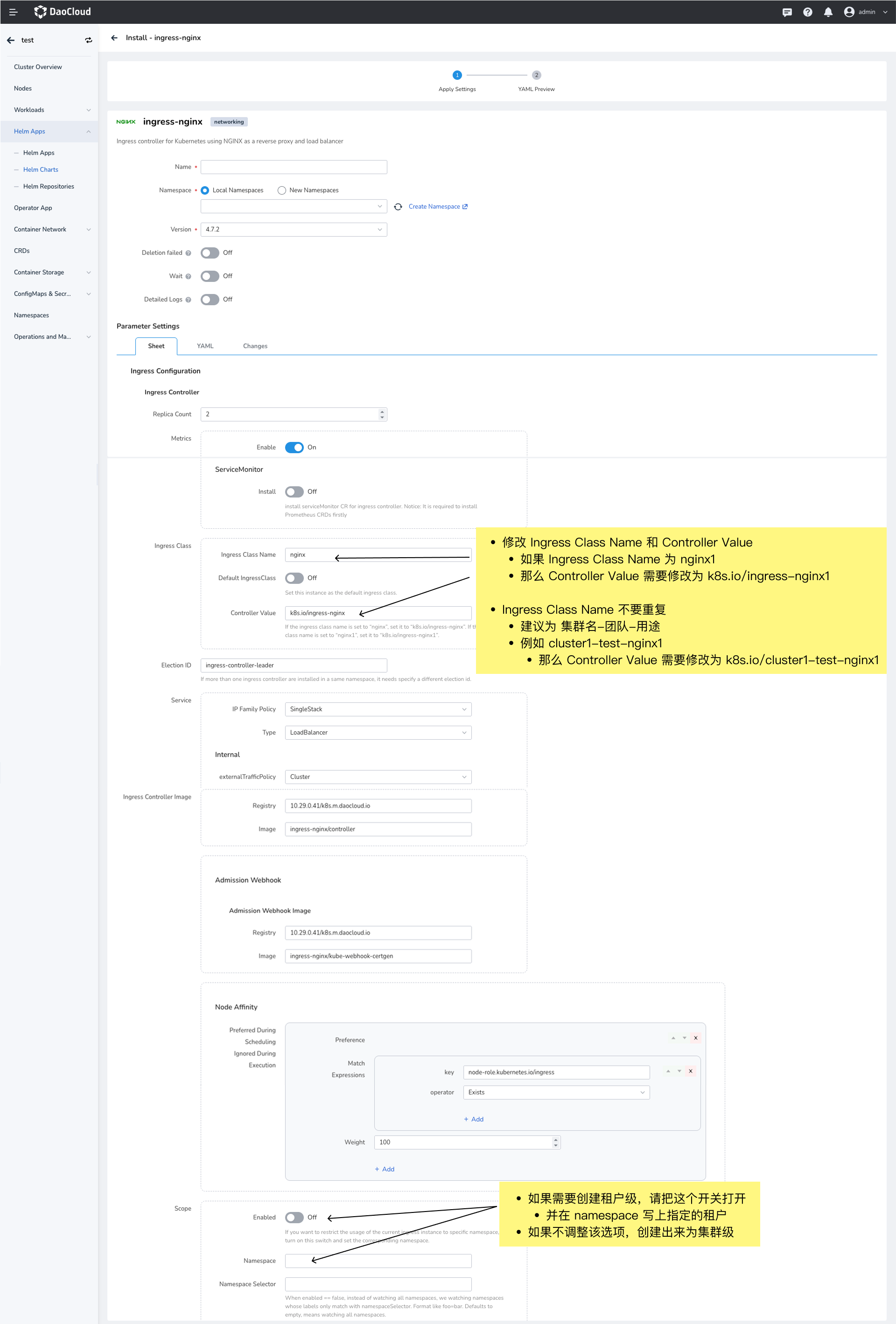Image resolution: width=896 pixels, height=1324 pixels.
Task: Remove the match expression key row
Action: [690, 1071]
